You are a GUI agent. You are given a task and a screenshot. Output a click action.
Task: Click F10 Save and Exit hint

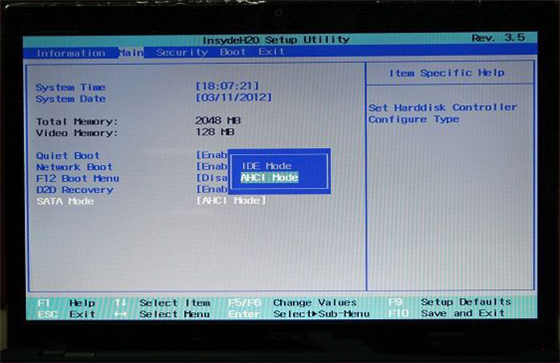coord(446,313)
